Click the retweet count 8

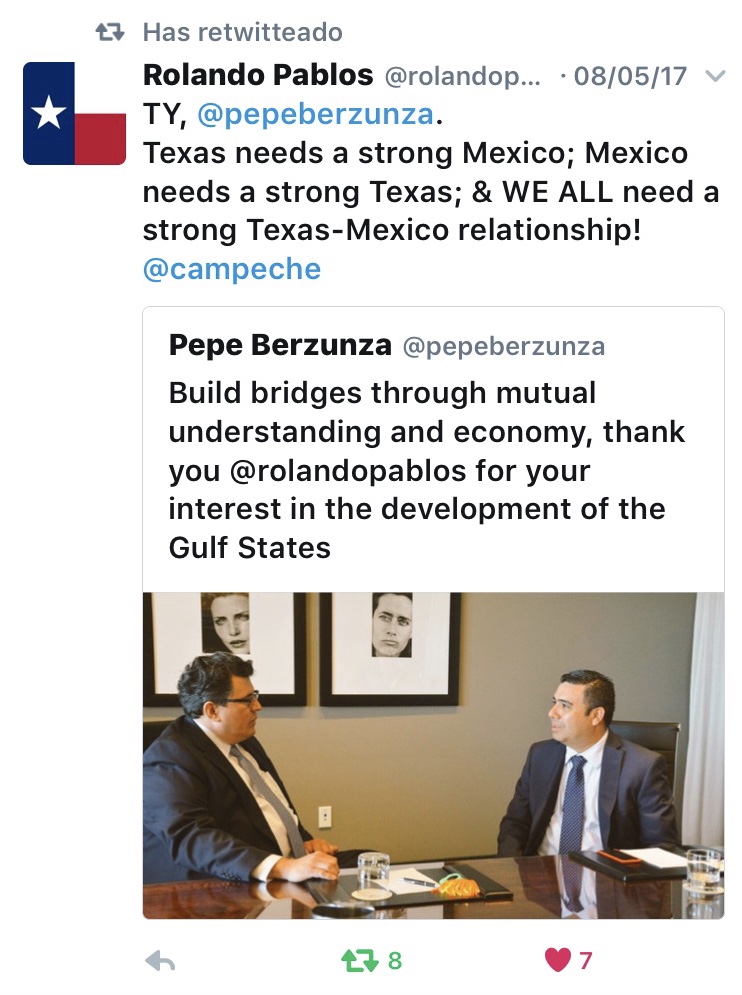395,961
